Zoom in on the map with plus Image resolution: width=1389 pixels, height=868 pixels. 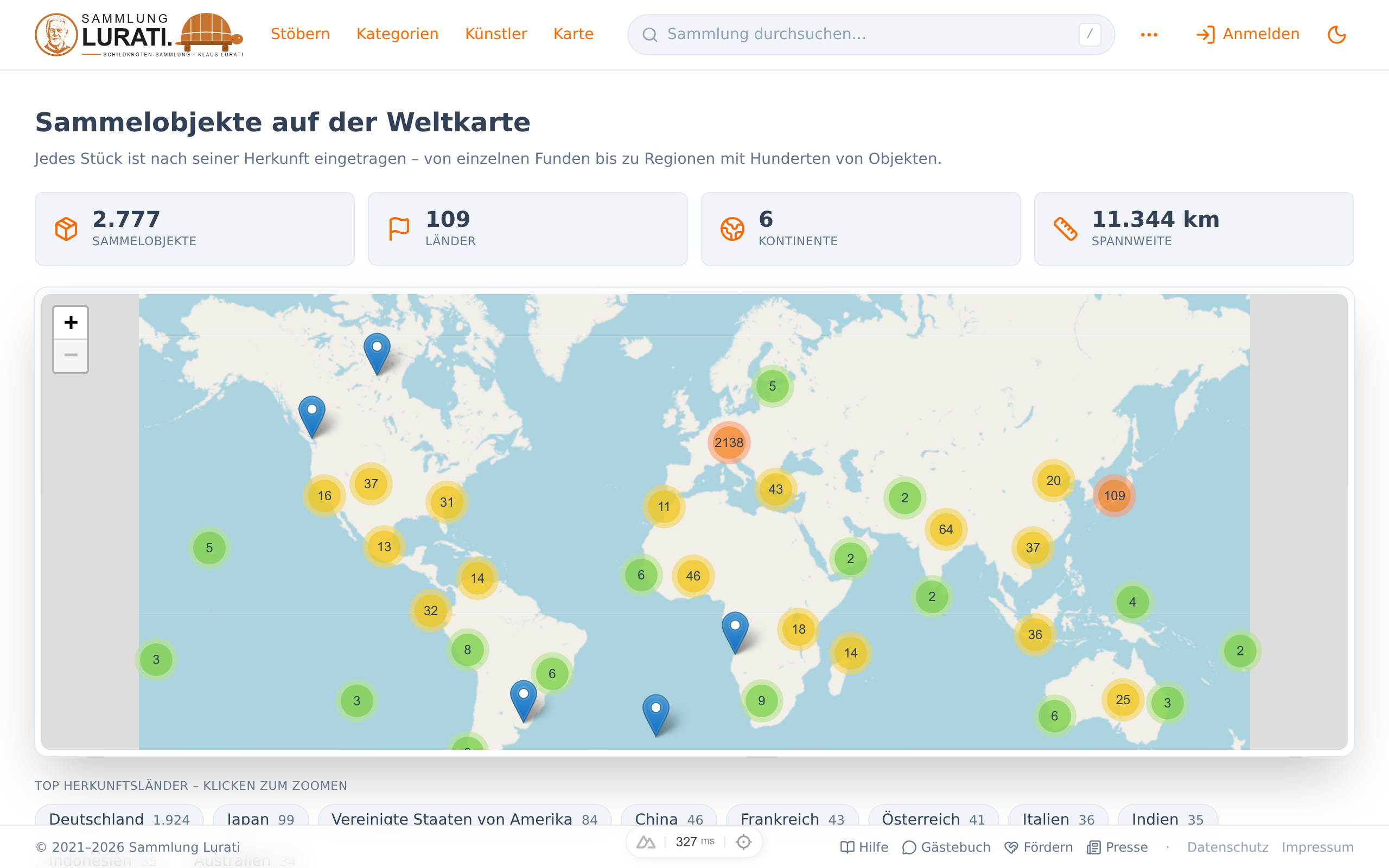(71, 323)
